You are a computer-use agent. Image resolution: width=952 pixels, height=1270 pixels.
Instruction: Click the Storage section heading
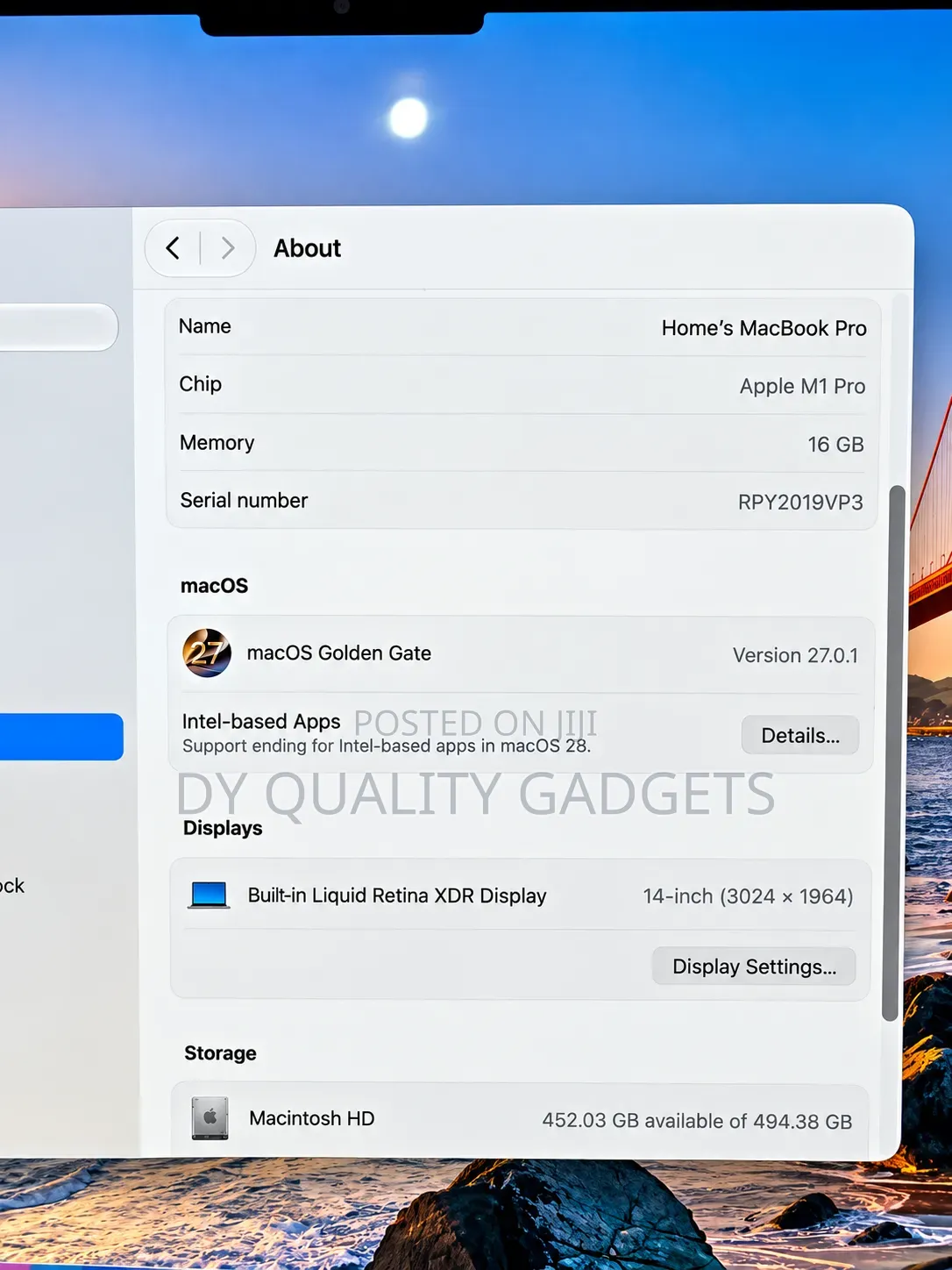[x=220, y=1052]
